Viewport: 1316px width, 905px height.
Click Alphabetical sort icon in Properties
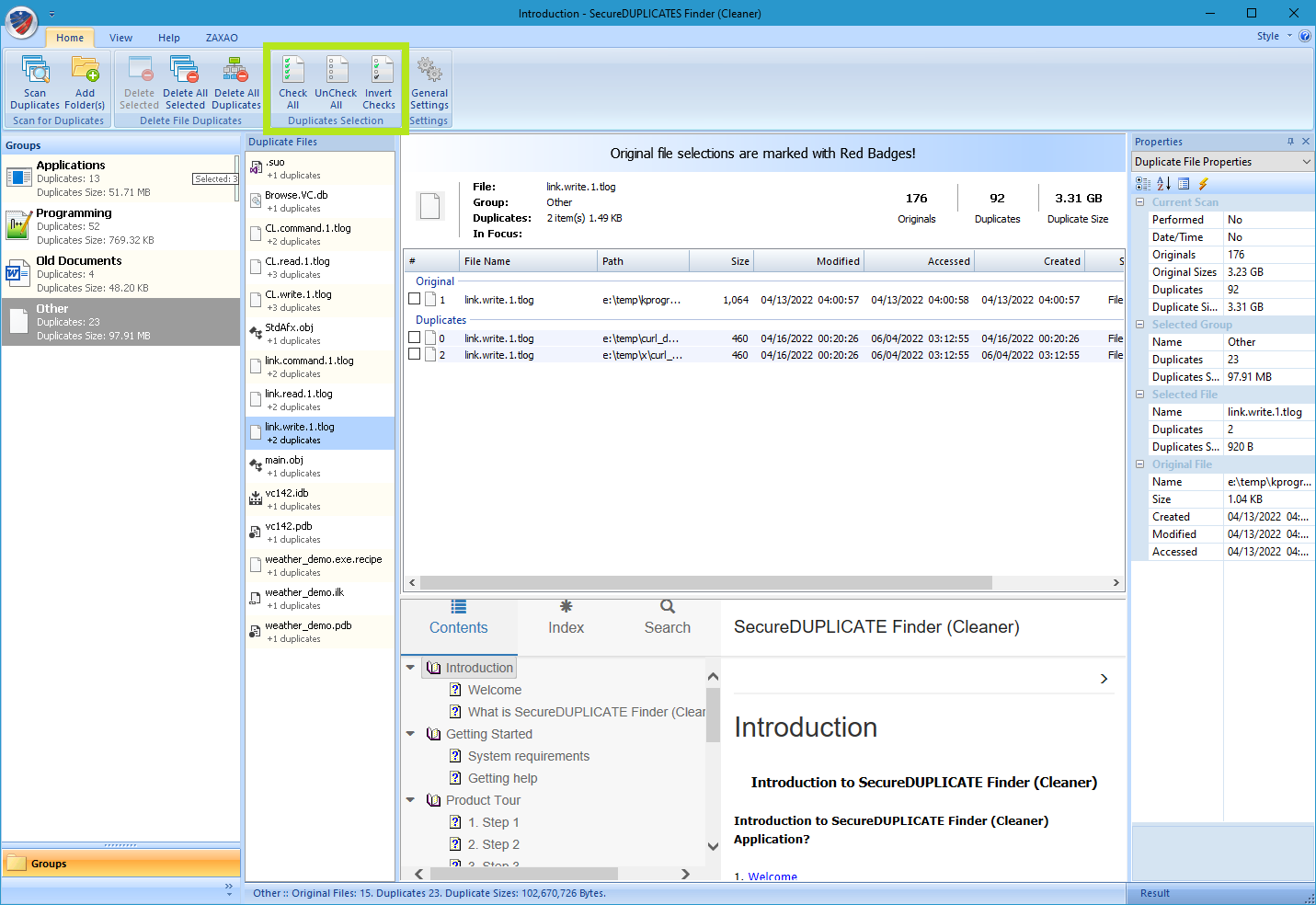(1163, 184)
